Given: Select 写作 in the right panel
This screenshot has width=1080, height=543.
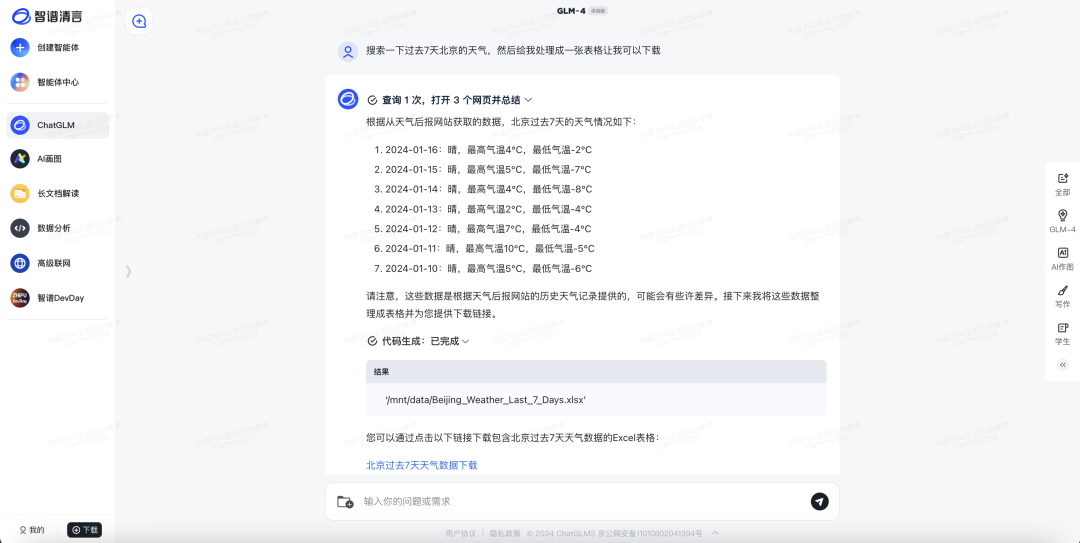Looking at the screenshot, I should [1062, 296].
